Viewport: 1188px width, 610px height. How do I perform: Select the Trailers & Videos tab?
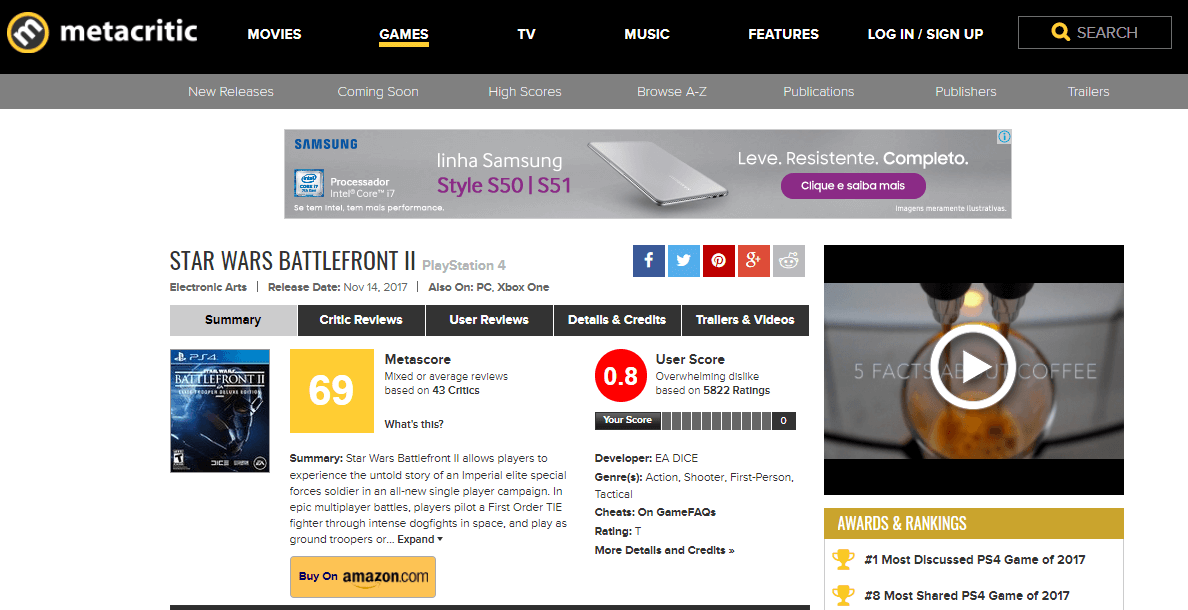pyautogui.click(x=745, y=320)
